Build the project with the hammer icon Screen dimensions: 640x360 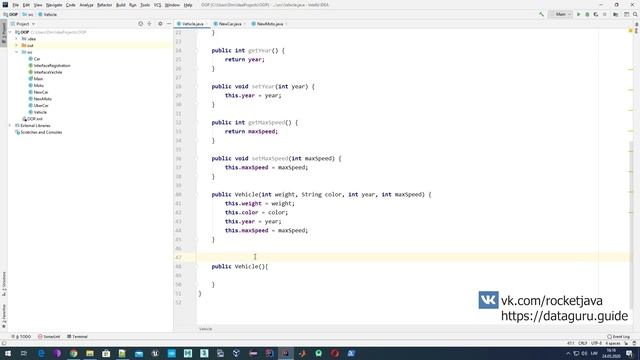[542, 14]
